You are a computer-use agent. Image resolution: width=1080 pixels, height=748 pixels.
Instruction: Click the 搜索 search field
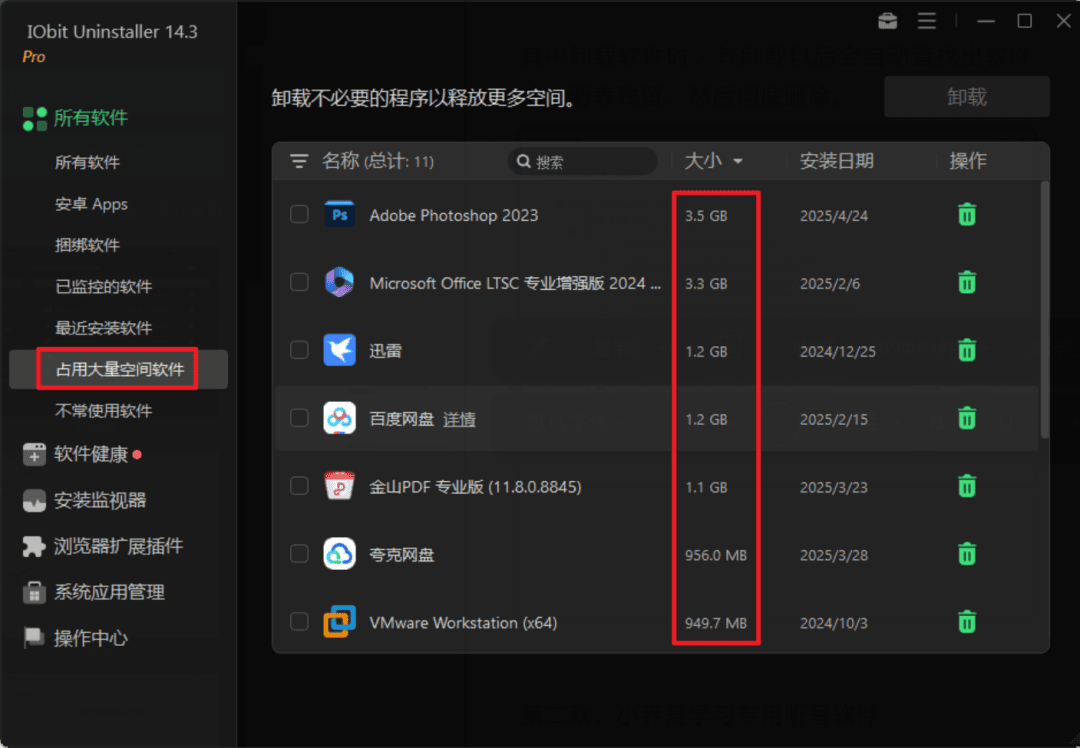[582, 161]
